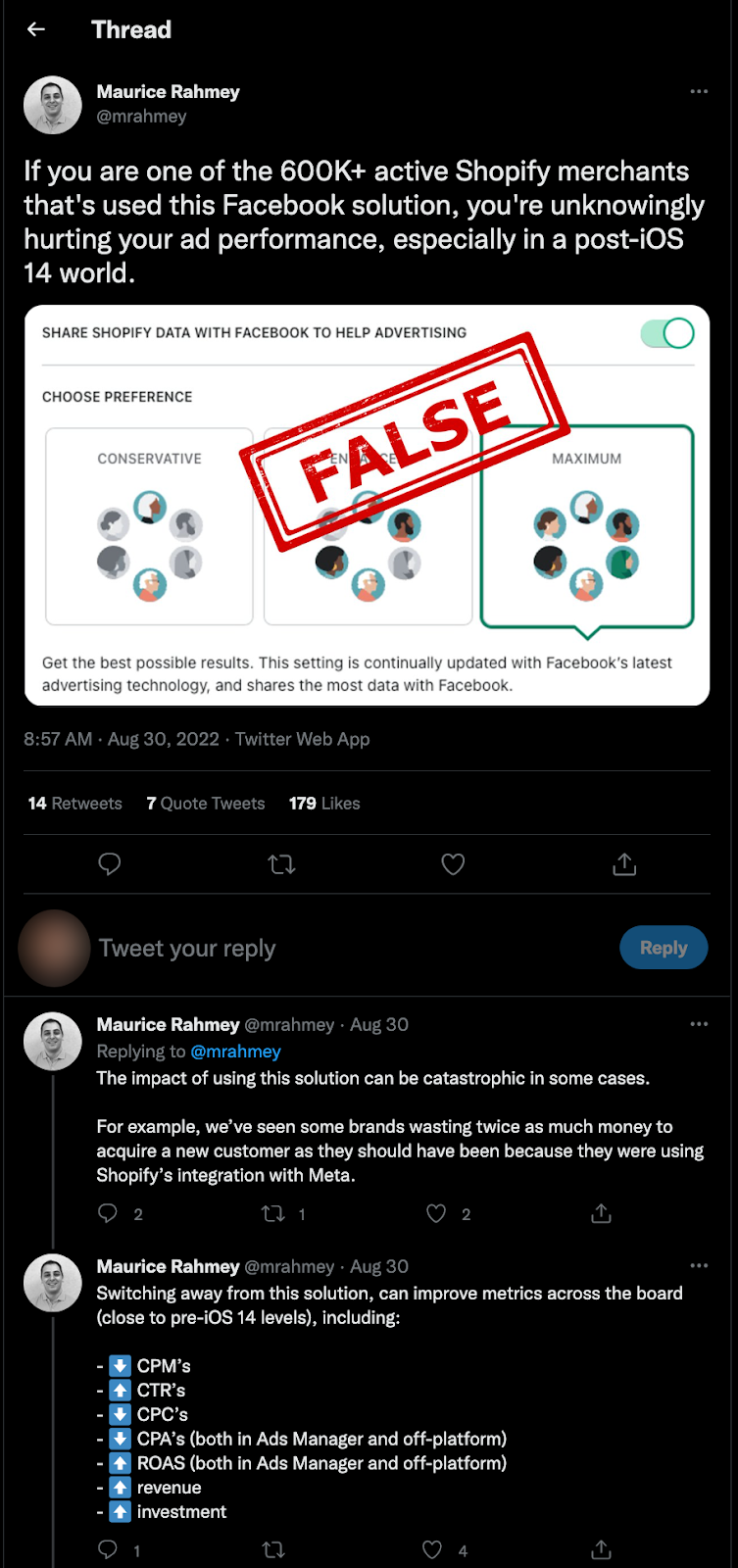
Task: Open the 7 Quote Tweets list
Action: pos(206,804)
